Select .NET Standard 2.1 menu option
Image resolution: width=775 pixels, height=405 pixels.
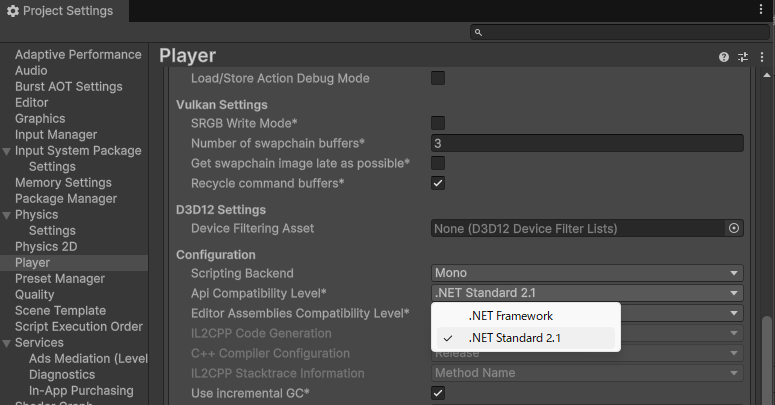click(515, 338)
